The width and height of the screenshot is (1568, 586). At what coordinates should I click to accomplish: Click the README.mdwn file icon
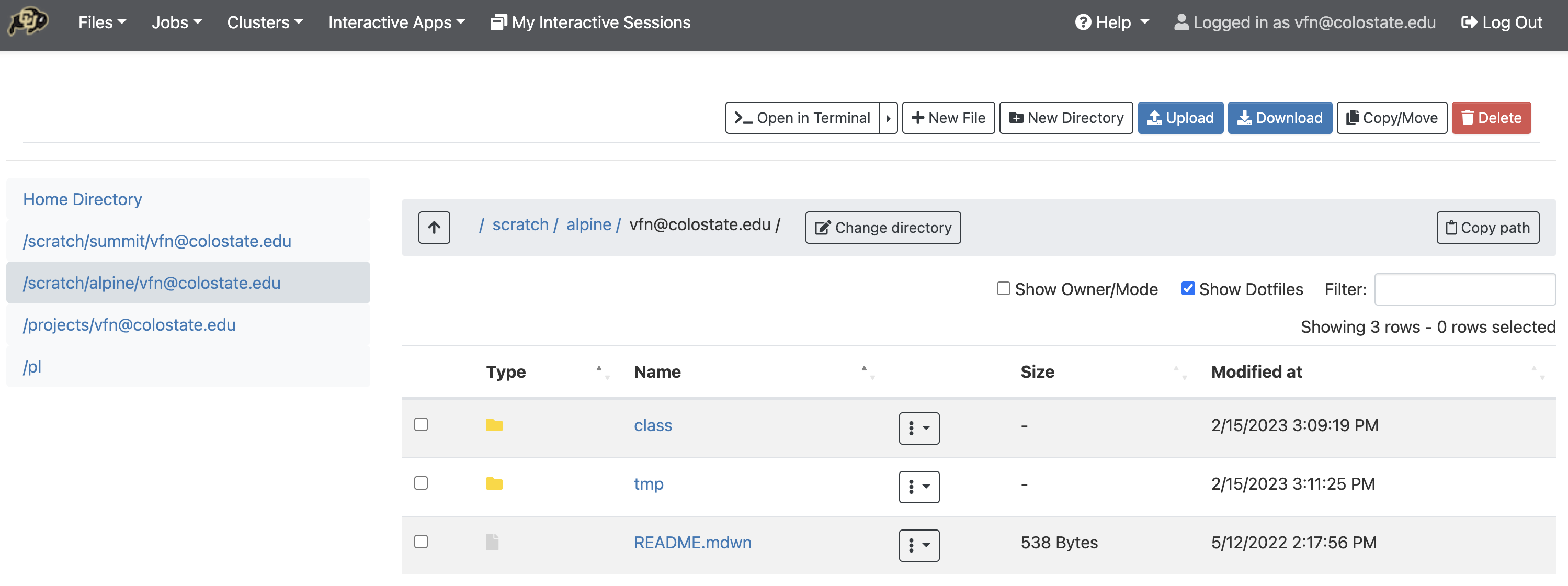click(x=493, y=542)
